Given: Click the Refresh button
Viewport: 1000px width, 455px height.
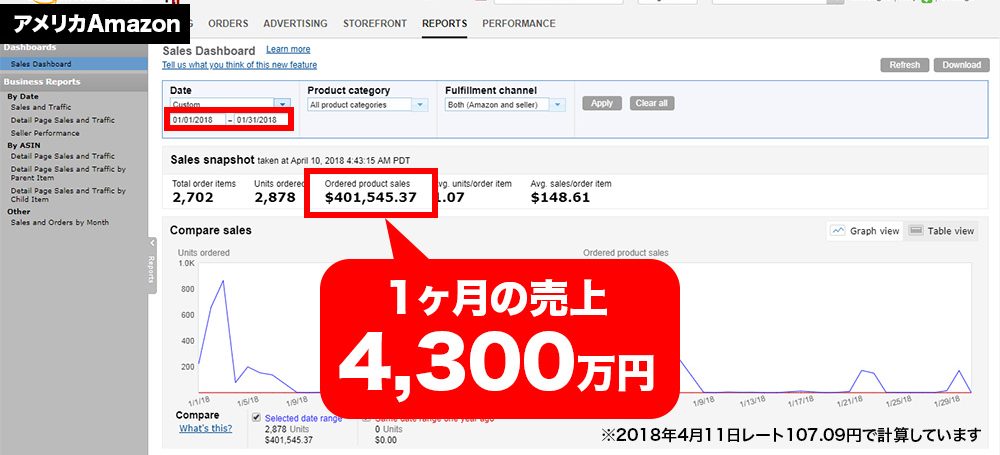Looking at the screenshot, I should (x=905, y=65).
